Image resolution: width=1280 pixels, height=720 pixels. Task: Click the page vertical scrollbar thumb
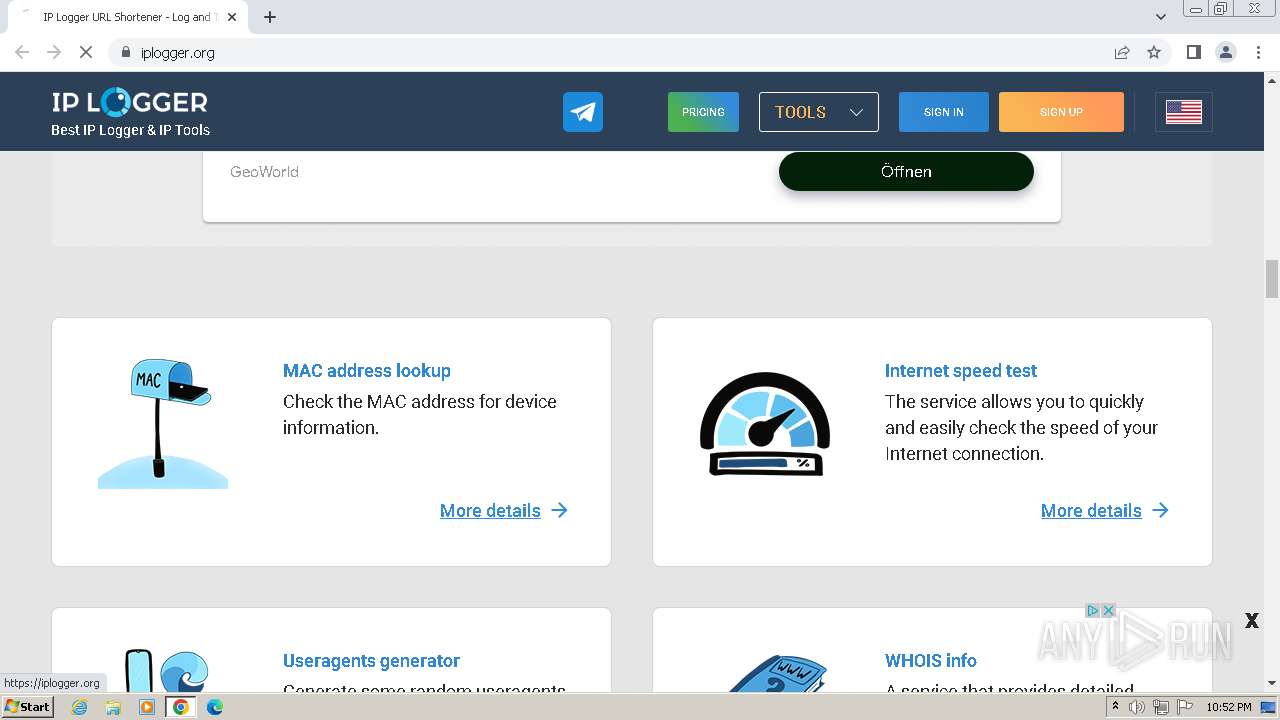tap(1272, 279)
